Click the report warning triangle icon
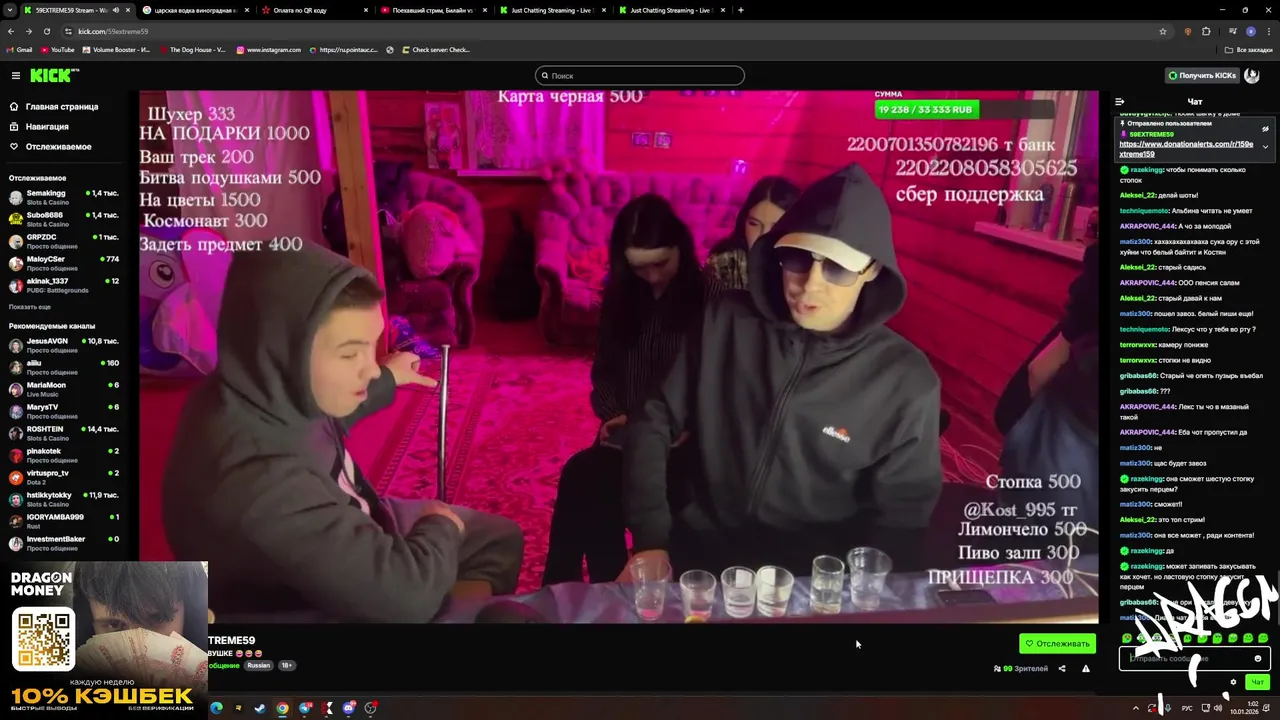Viewport: 1280px width, 720px height. (x=1086, y=669)
